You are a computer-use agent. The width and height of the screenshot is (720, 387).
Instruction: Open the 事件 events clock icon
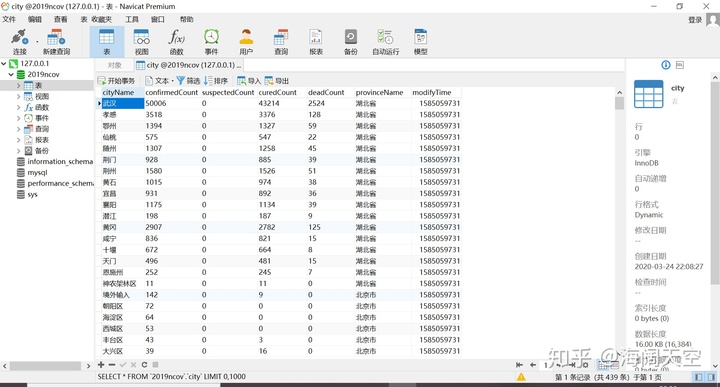pyautogui.click(x=211, y=42)
